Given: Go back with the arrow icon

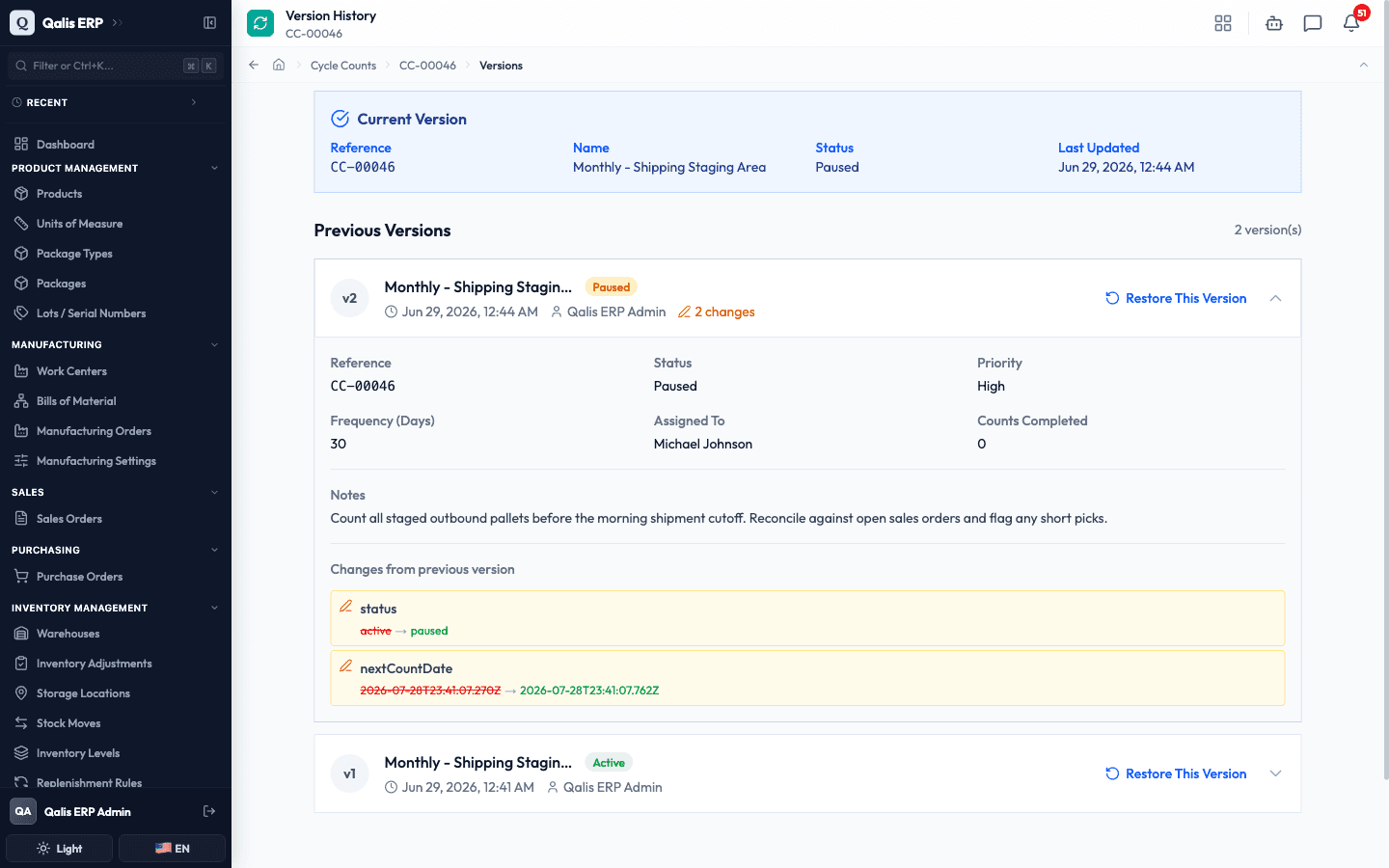Looking at the screenshot, I should click(254, 65).
